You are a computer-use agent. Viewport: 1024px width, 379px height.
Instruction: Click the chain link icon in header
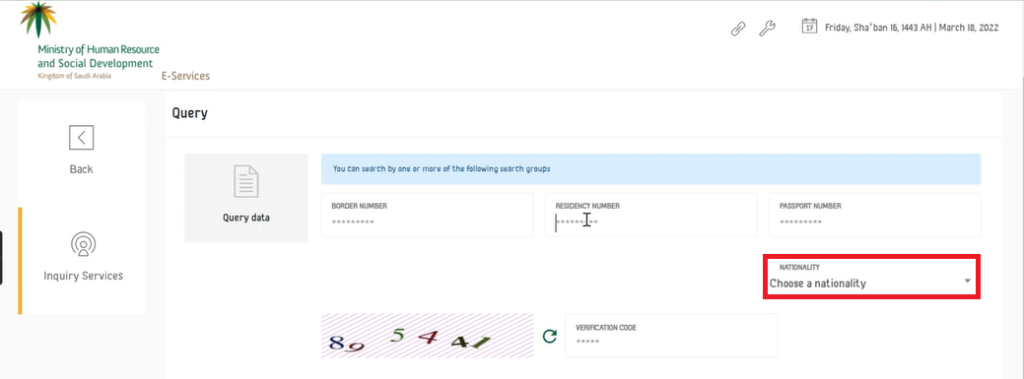point(738,29)
